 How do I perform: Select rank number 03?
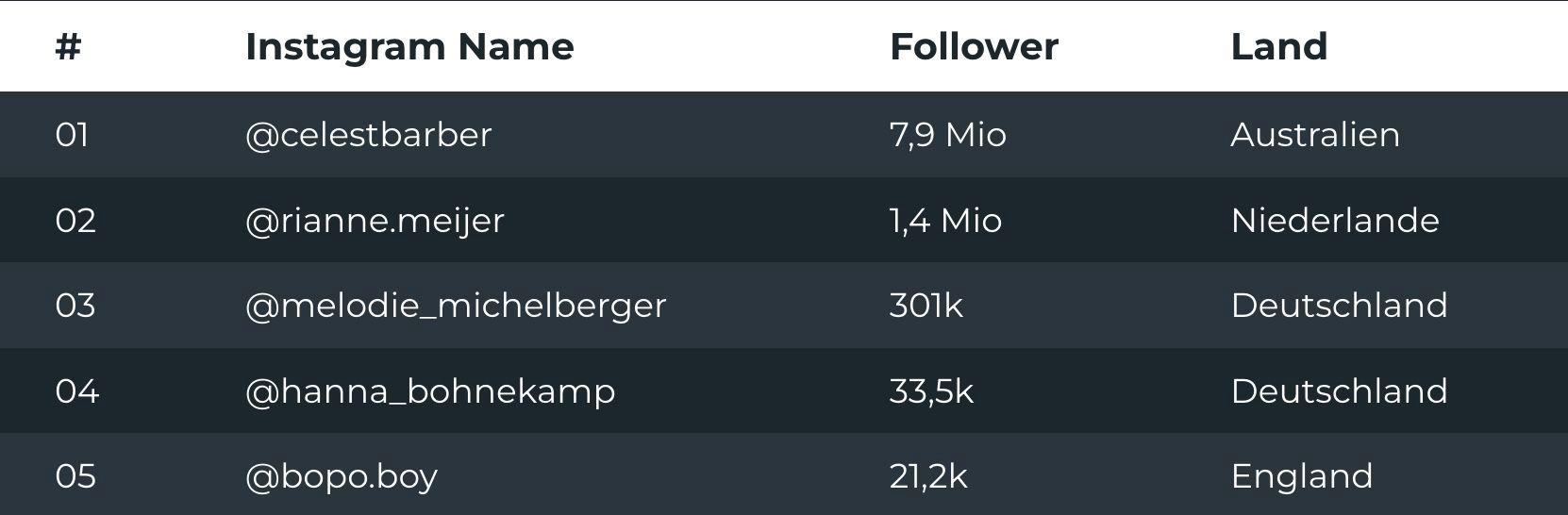(75, 306)
